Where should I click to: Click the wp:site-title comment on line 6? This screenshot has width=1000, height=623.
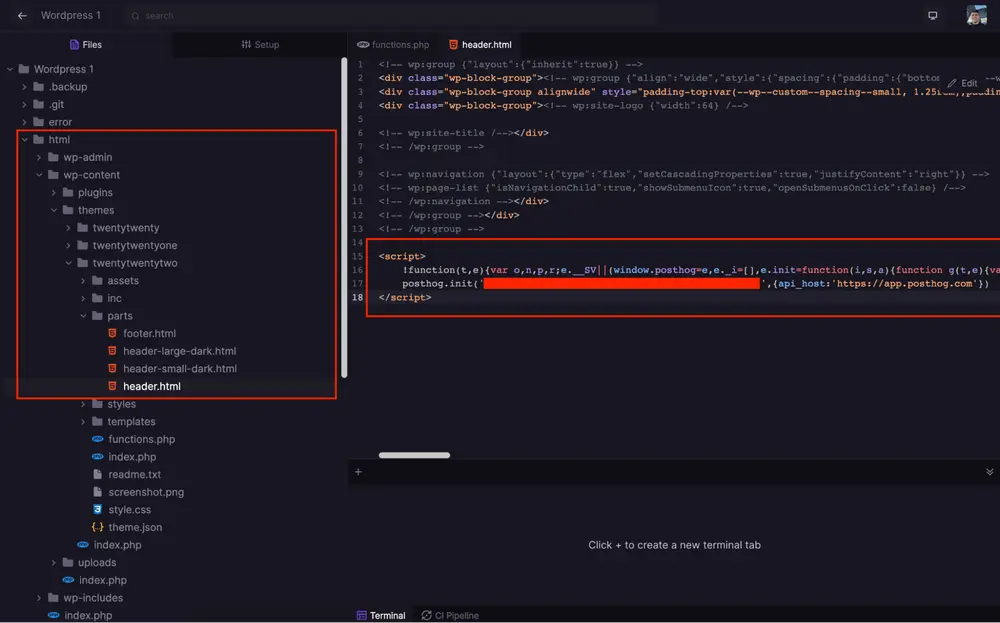tap(446, 133)
